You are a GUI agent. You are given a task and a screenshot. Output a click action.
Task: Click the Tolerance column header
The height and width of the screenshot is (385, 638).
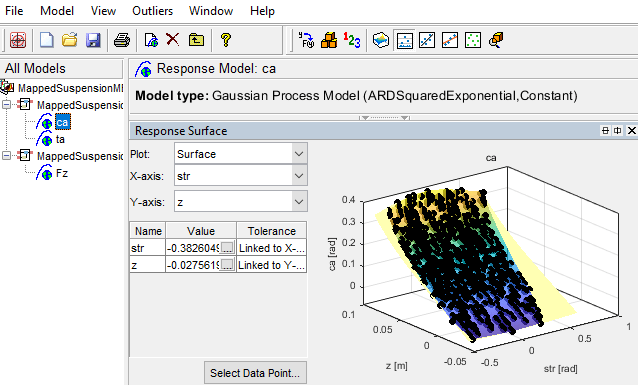(x=271, y=231)
